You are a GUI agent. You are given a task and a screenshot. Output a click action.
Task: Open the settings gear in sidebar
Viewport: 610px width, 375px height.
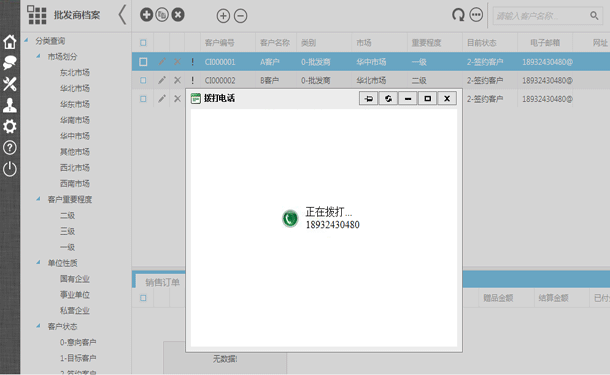click(x=10, y=126)
